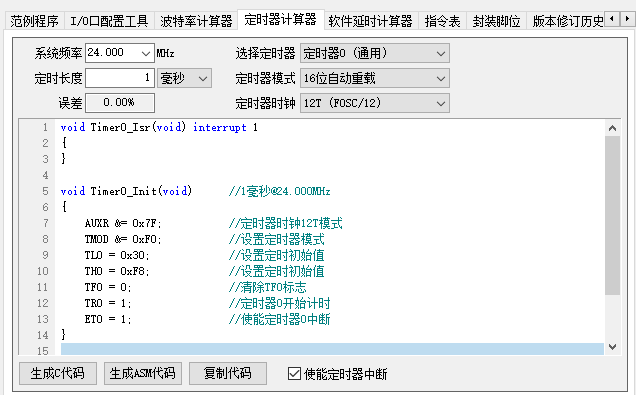This screenshot has height=395, width=636.
Task: Open the 定时器时钟 12T dropdown
Action: [375, 103]
